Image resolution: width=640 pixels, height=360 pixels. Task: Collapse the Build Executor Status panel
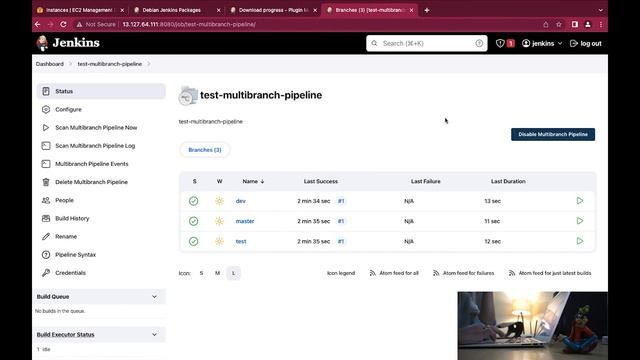154,334
